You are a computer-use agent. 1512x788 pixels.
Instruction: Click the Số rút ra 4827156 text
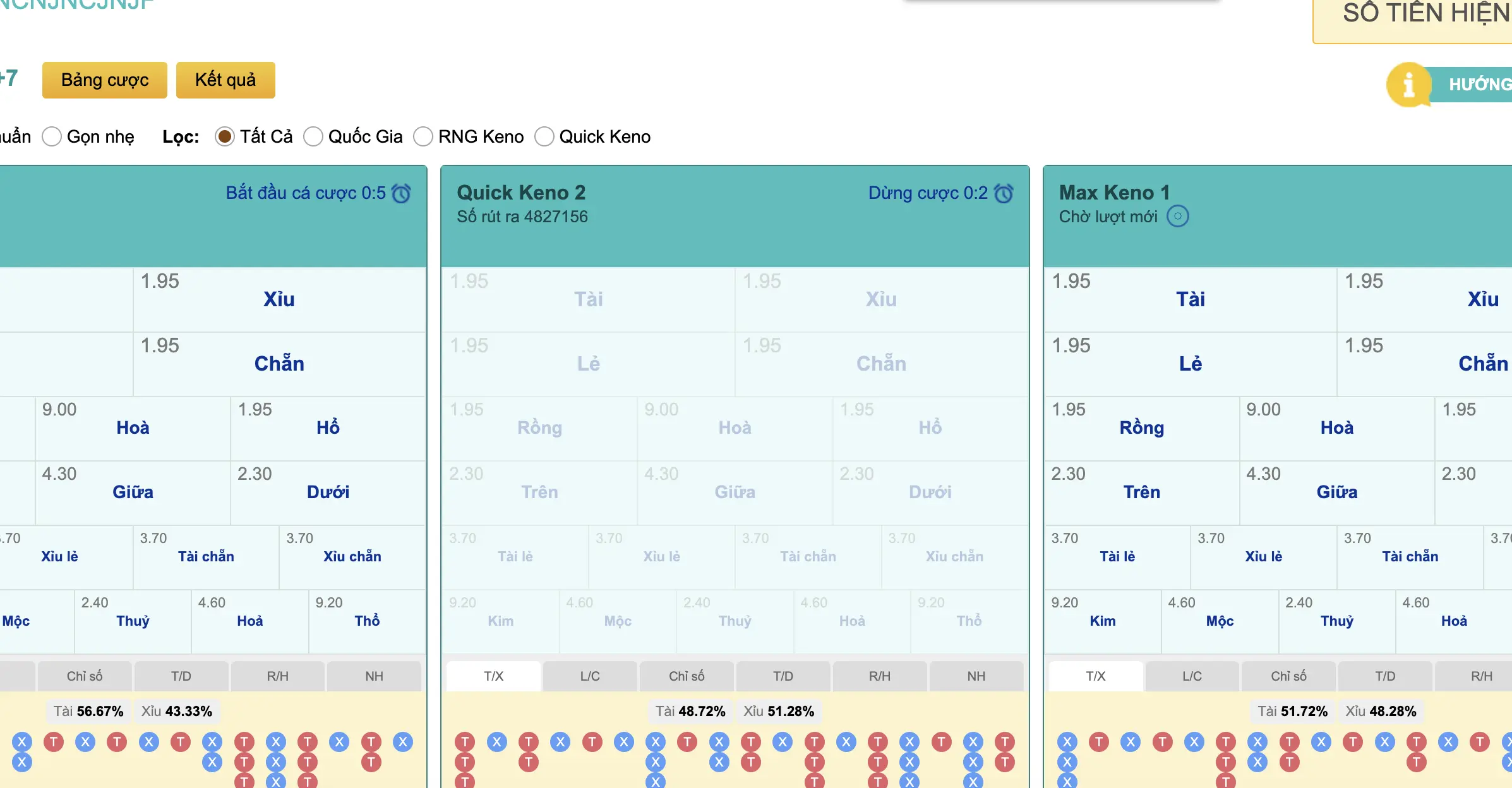[x=522, y=217]
